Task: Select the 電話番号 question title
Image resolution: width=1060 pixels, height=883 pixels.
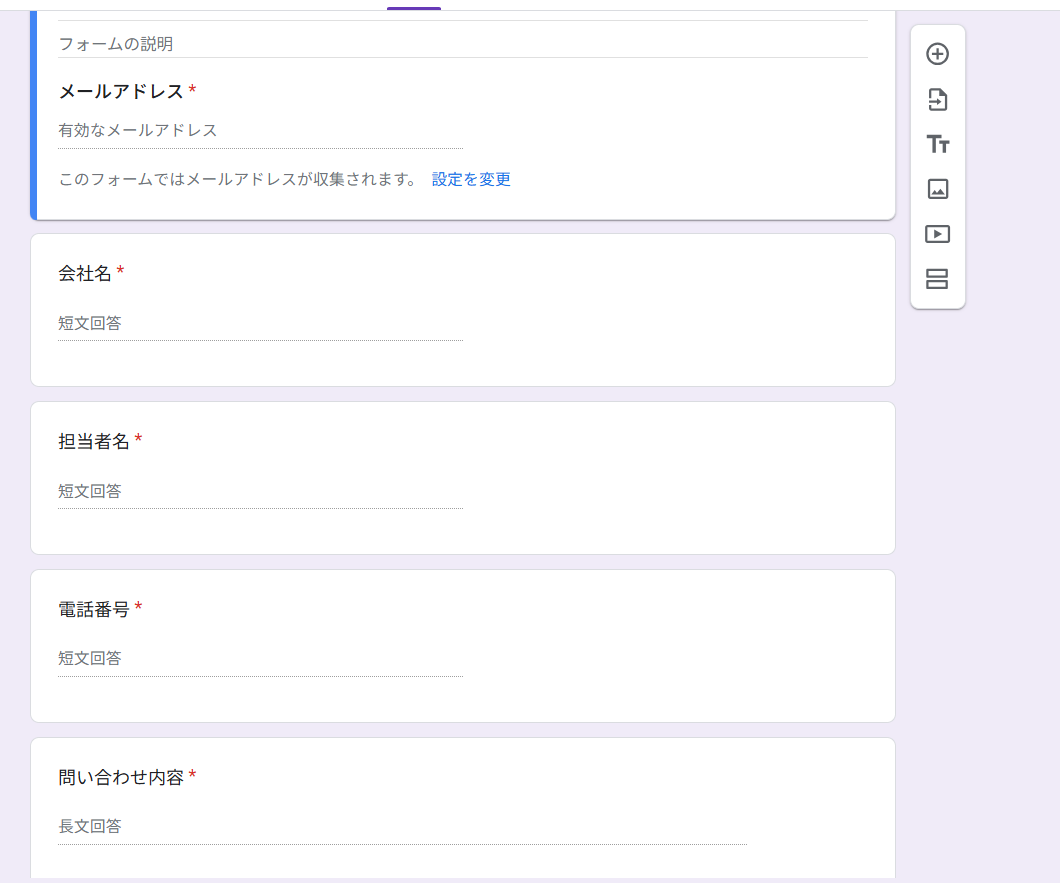Action: coord(94,609)
